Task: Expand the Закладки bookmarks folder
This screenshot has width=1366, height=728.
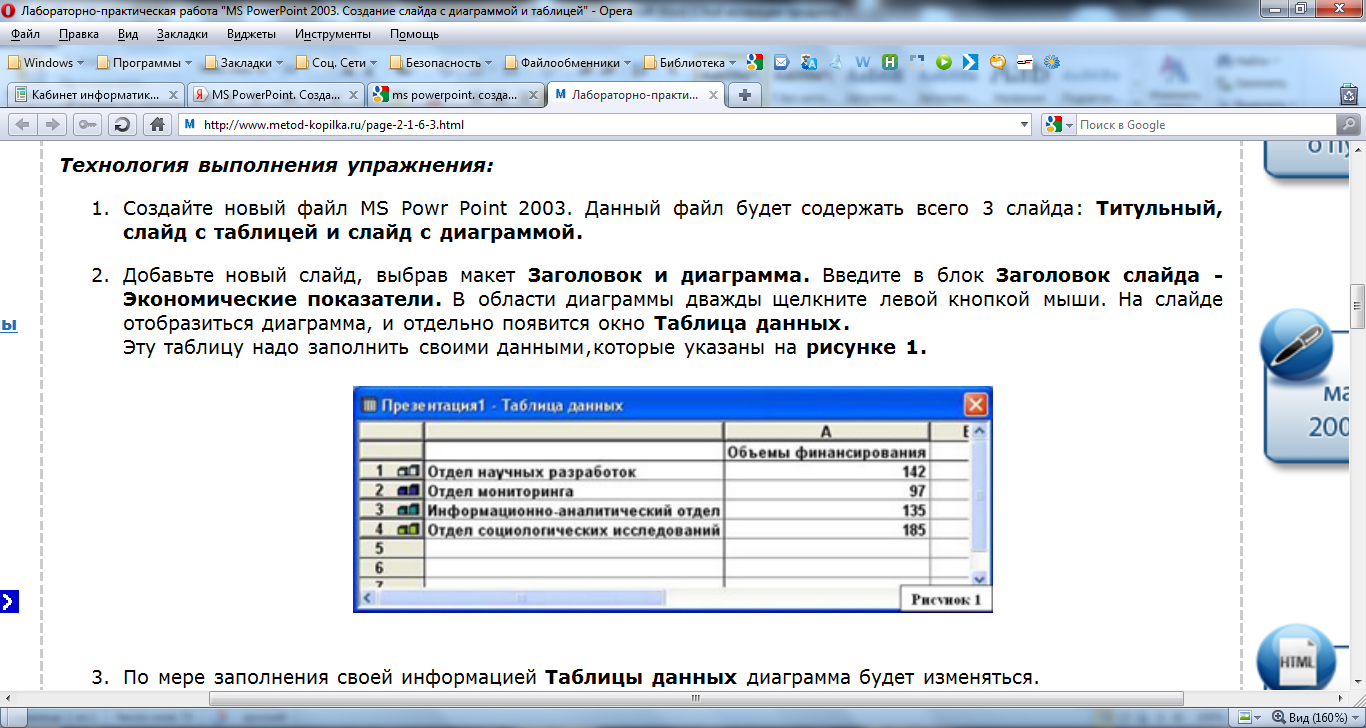Action: pyautogui.click(x=243, y=62)
